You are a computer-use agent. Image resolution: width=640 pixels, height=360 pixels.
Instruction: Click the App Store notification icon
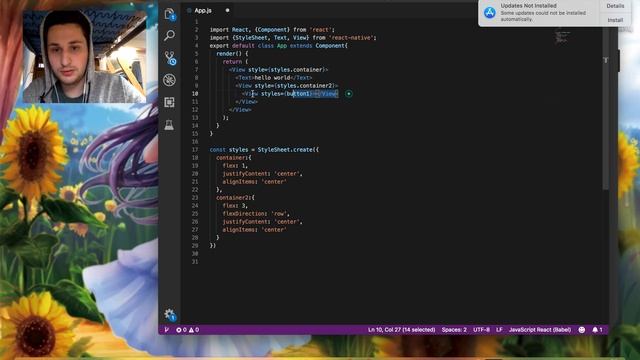[490, 12]
